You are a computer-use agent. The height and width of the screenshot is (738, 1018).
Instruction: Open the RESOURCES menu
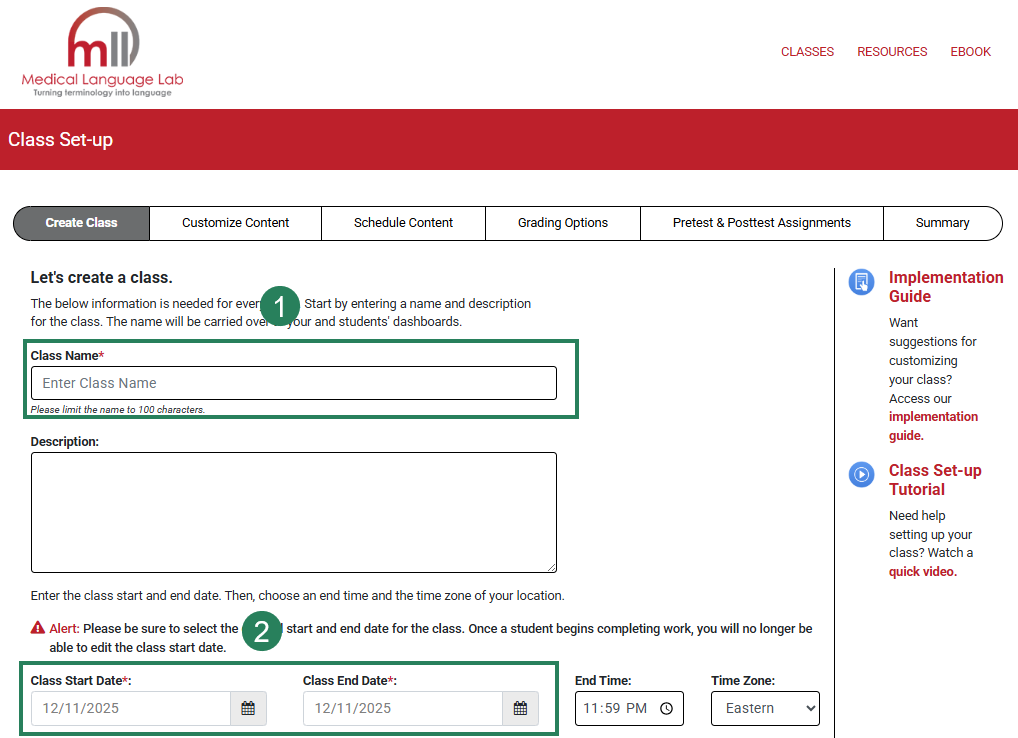pos(892,51)
